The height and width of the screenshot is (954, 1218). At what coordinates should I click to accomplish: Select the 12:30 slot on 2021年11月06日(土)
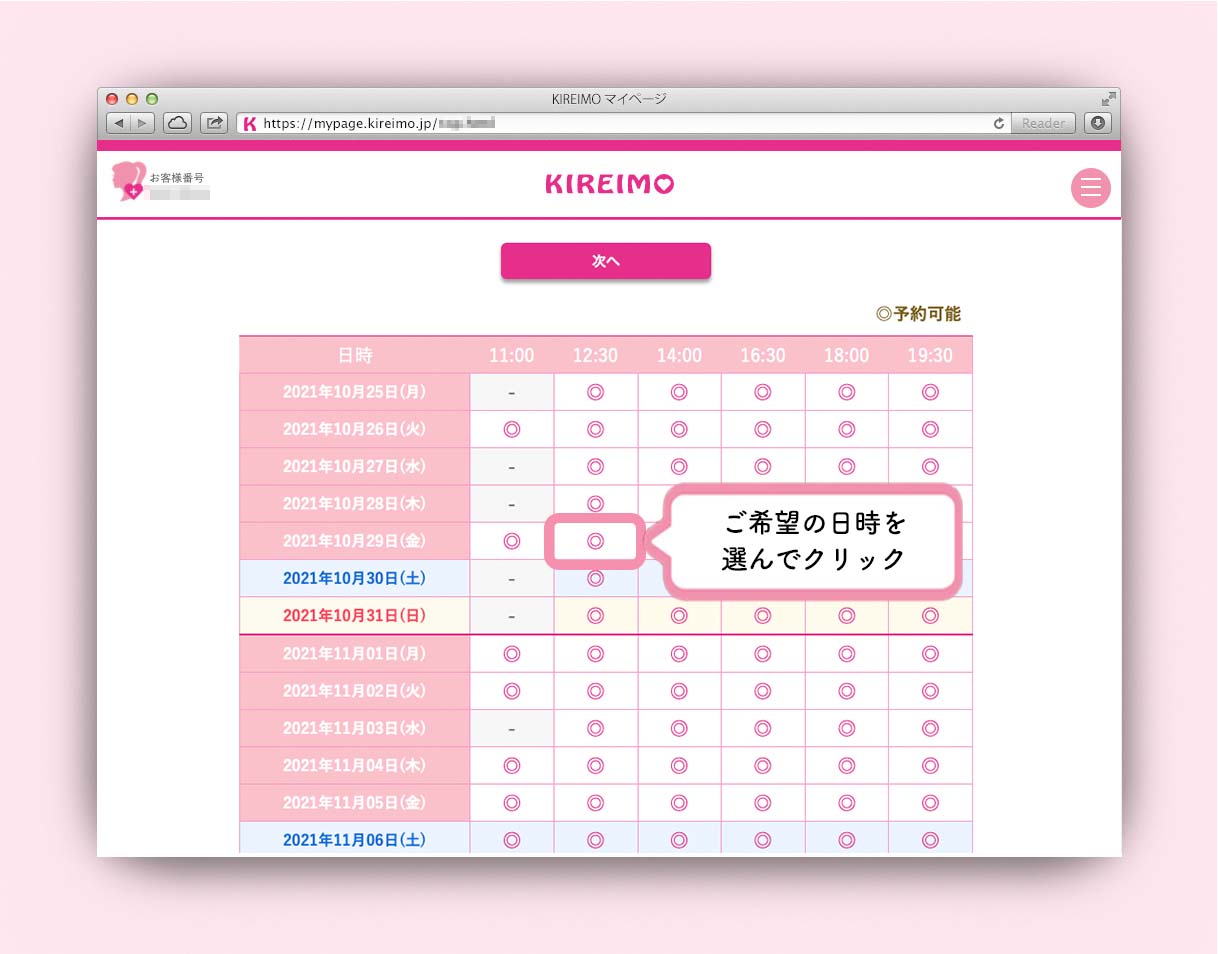[x=596, y=840]
